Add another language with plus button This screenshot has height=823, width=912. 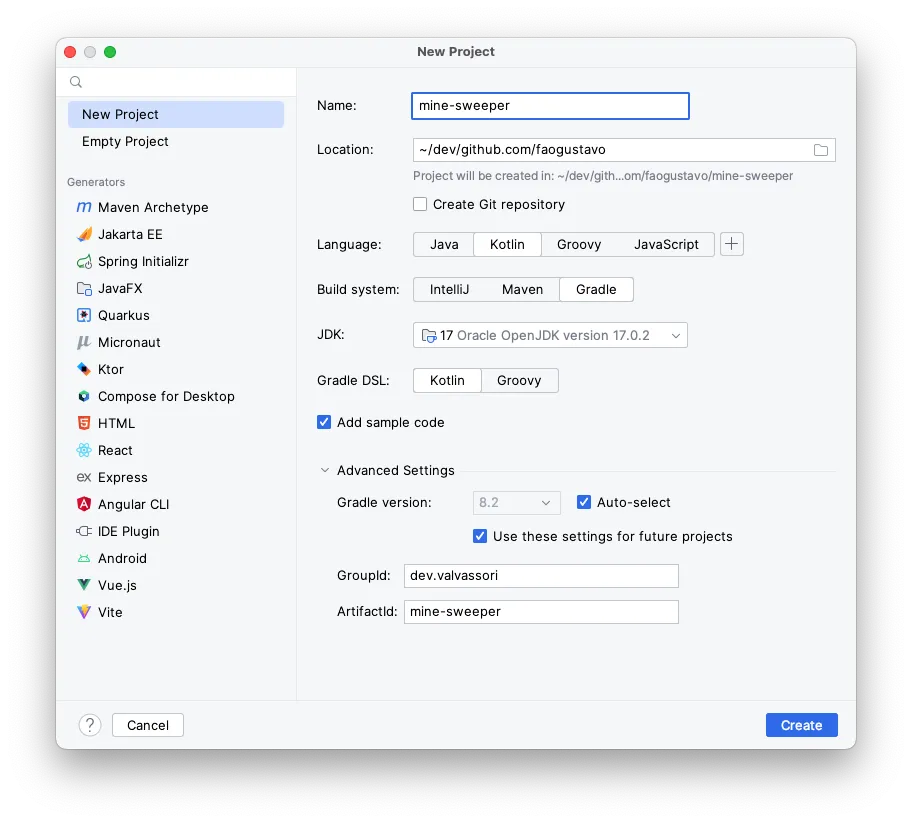(x=732, y=244)
